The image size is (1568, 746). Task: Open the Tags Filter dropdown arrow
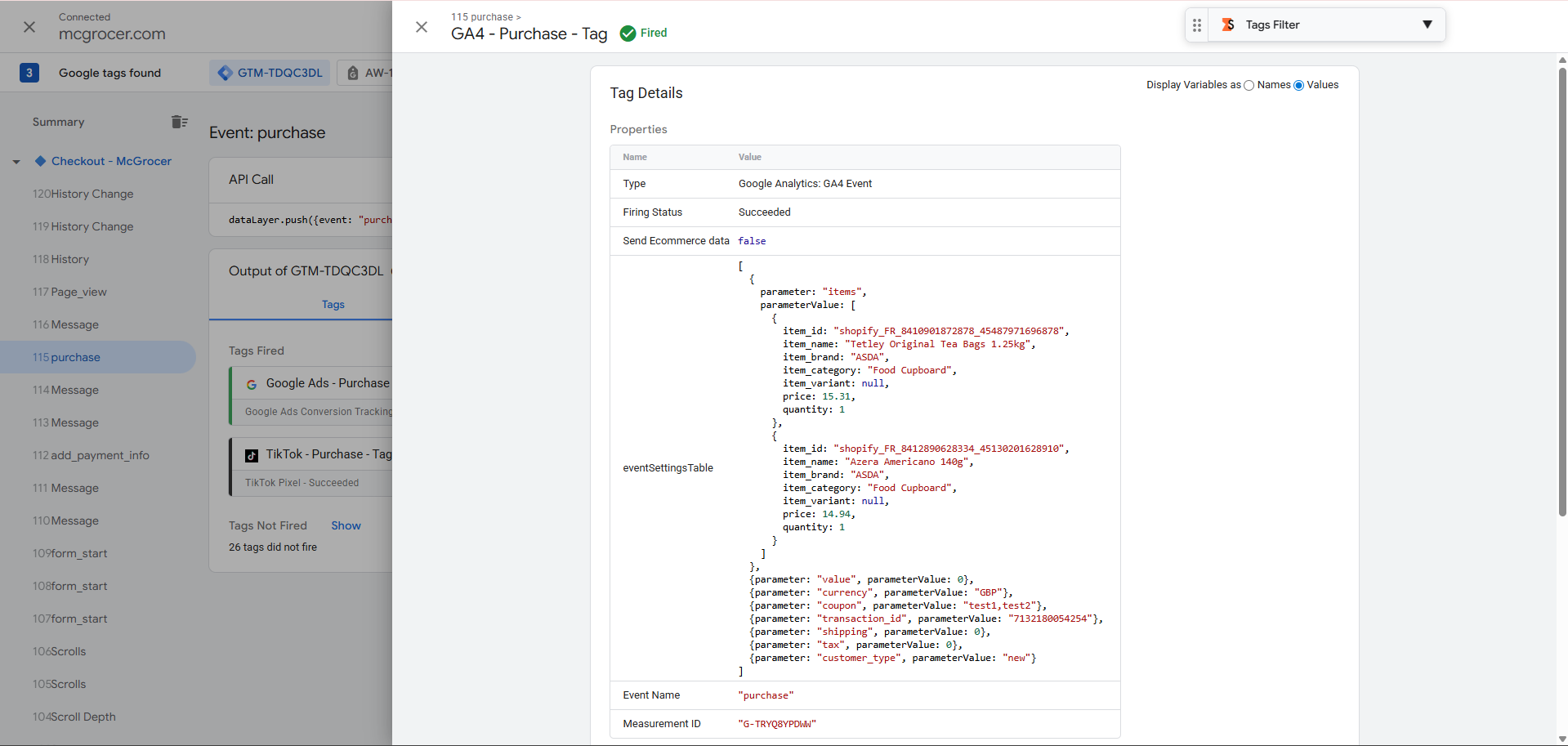click(1427, 25)
